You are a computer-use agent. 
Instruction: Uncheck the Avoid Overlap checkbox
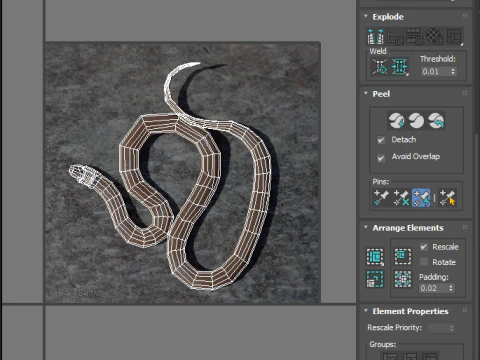(381, 158)
